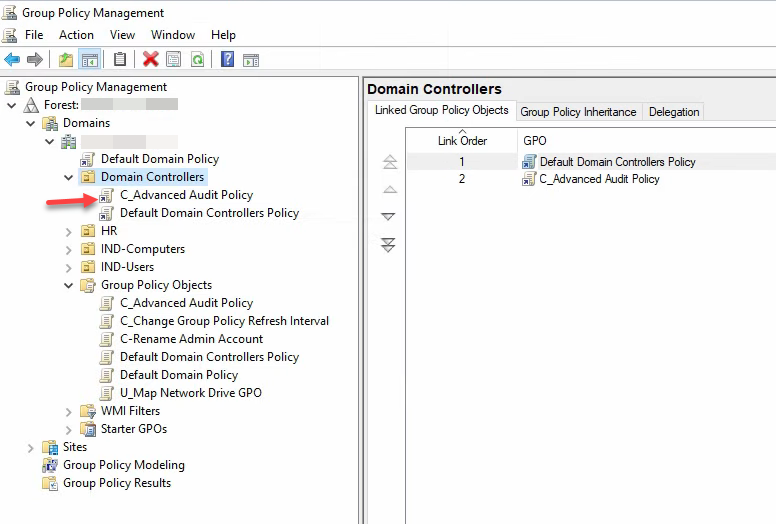Image resolution: width=776 pixels, height=524 pixels.
Task: Select C_Advanced Audit Policy row in list
Action: coord(591,179)
